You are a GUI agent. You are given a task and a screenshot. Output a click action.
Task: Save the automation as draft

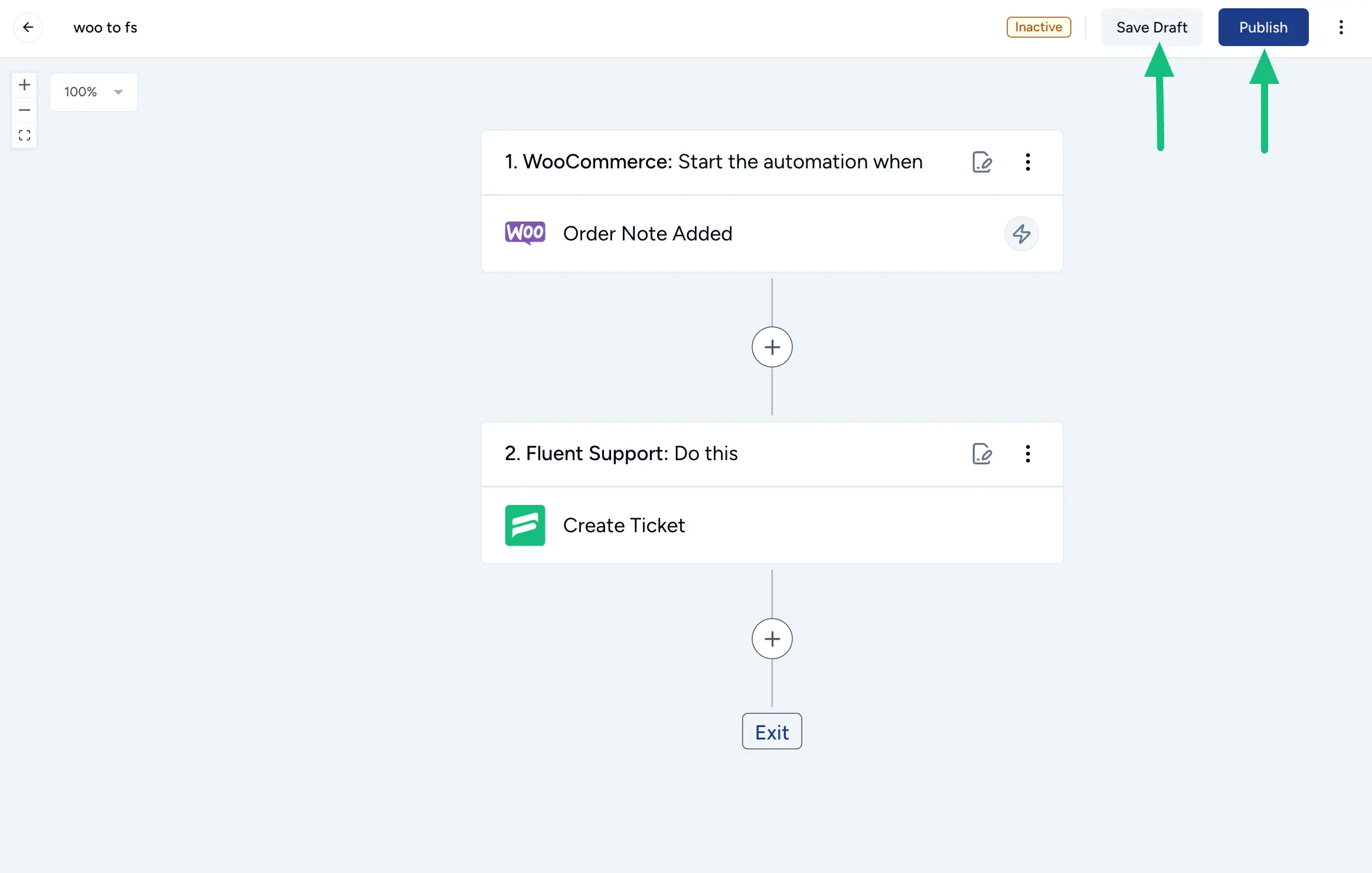[1151, 26]
